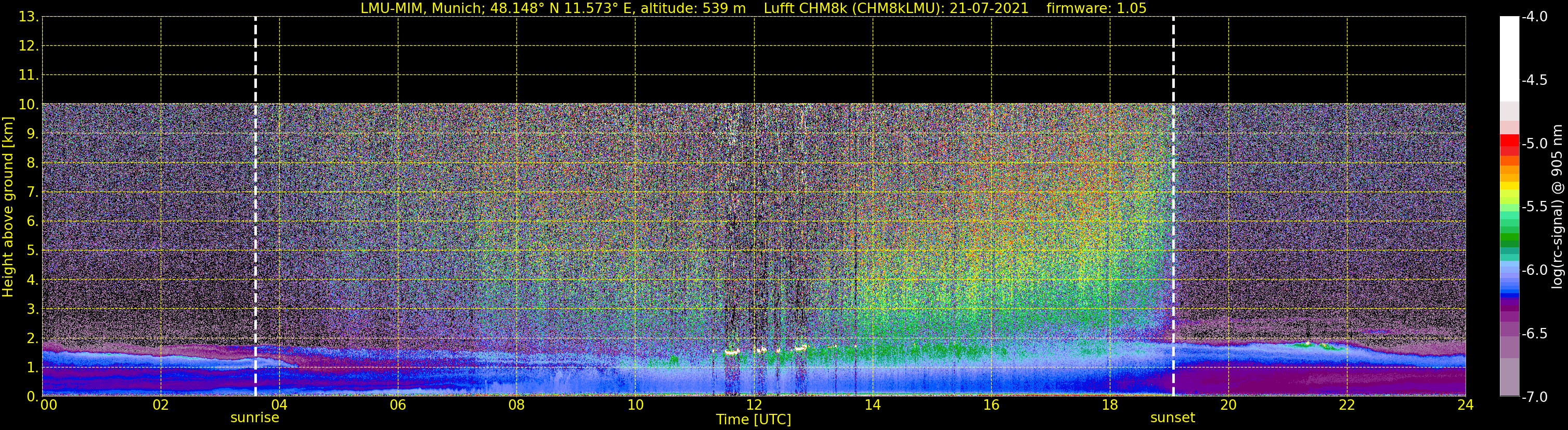
Task: Click the 'firmware: 1.05' text
Action: point(1096,8)
